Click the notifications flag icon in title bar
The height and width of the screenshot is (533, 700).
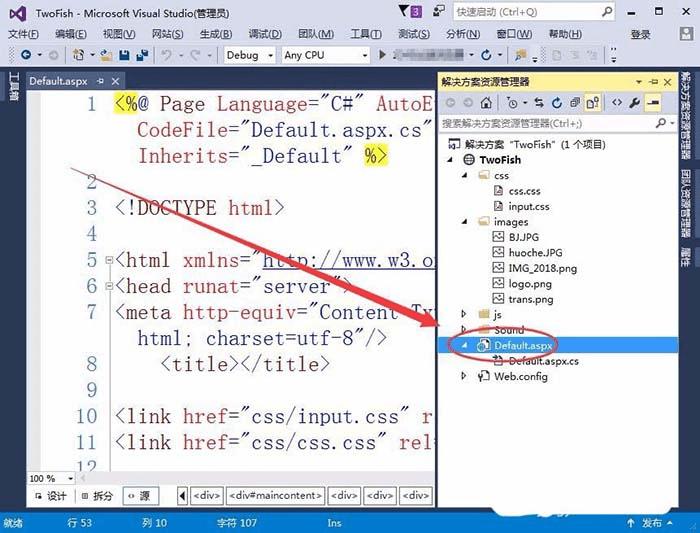tap(404, 11)
